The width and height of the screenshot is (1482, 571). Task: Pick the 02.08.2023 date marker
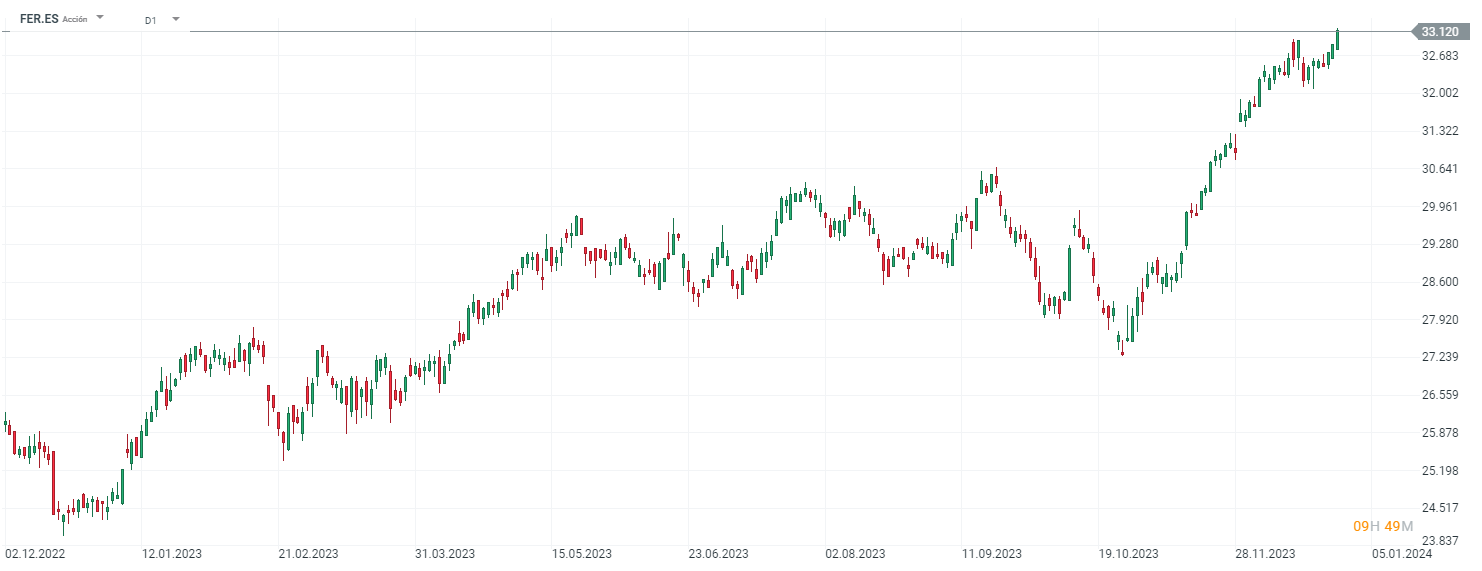(x=855, y=553)
